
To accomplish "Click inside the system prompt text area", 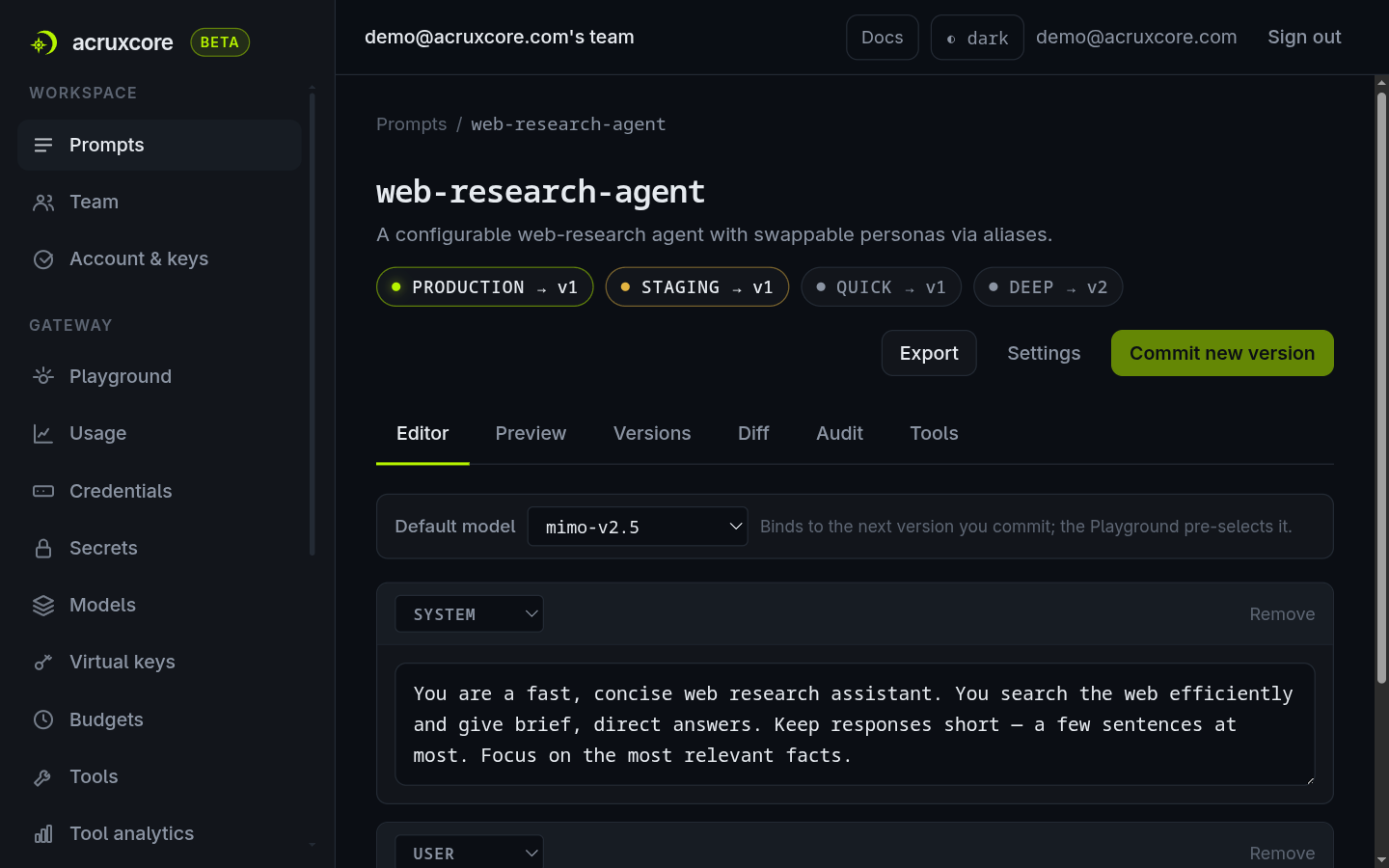I will [x=855, y=724].
